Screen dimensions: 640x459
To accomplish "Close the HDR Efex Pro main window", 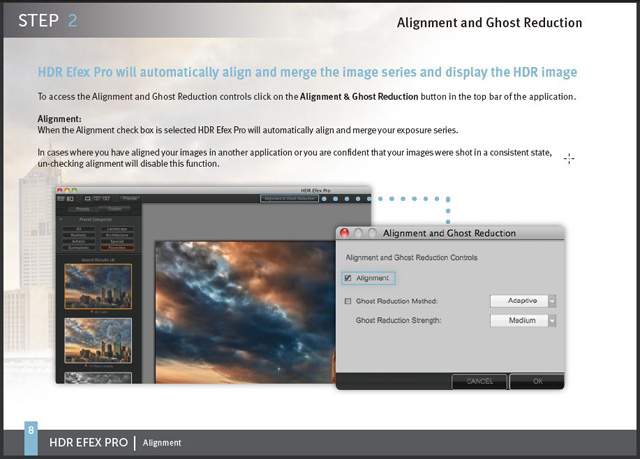I will (x=60, y=190).
